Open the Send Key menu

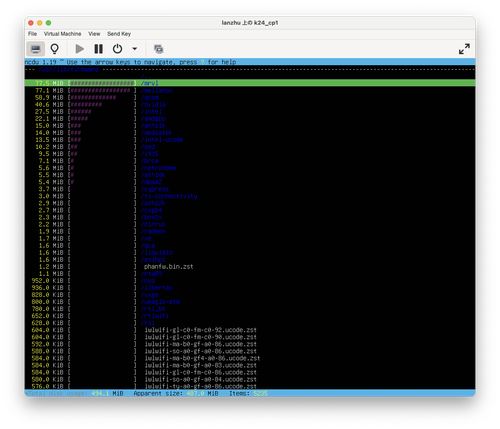[119, 34]
